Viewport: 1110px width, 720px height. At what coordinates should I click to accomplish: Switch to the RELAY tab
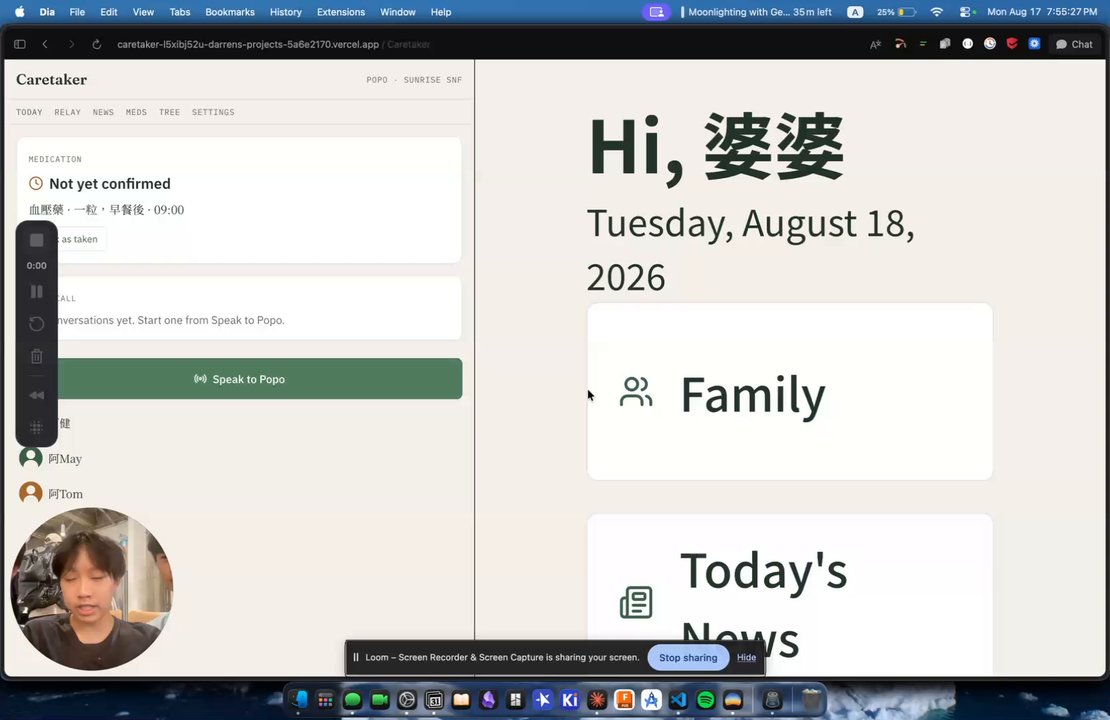(67, 112)
